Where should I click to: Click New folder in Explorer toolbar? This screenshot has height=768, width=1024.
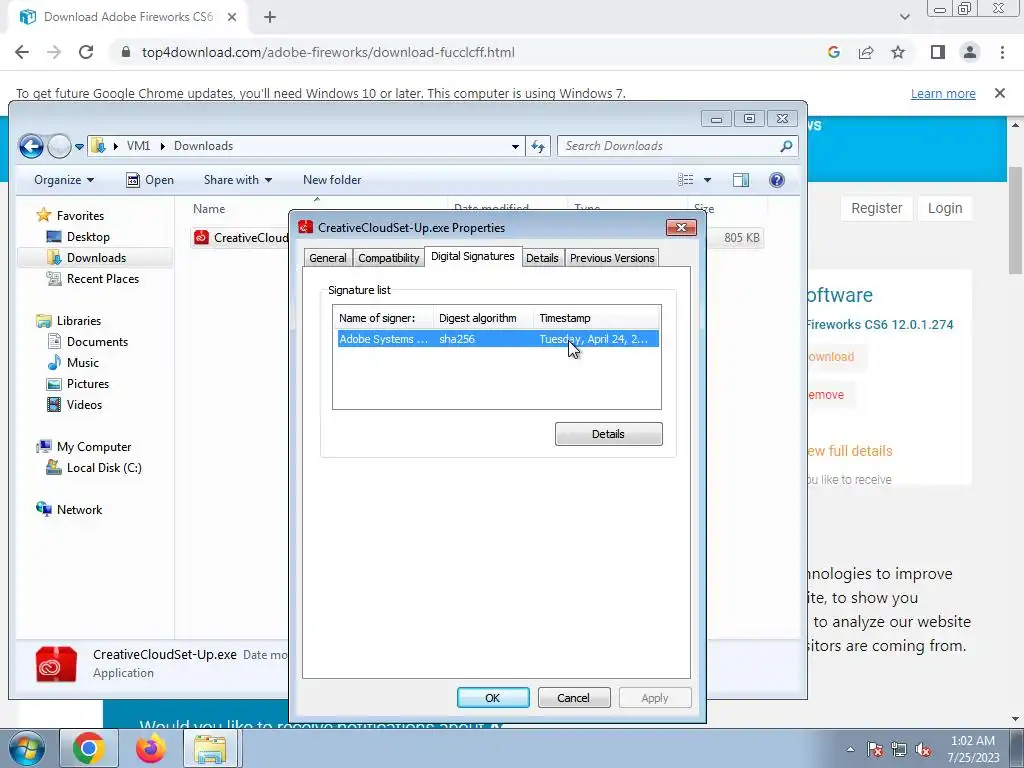tap(332, 180)
